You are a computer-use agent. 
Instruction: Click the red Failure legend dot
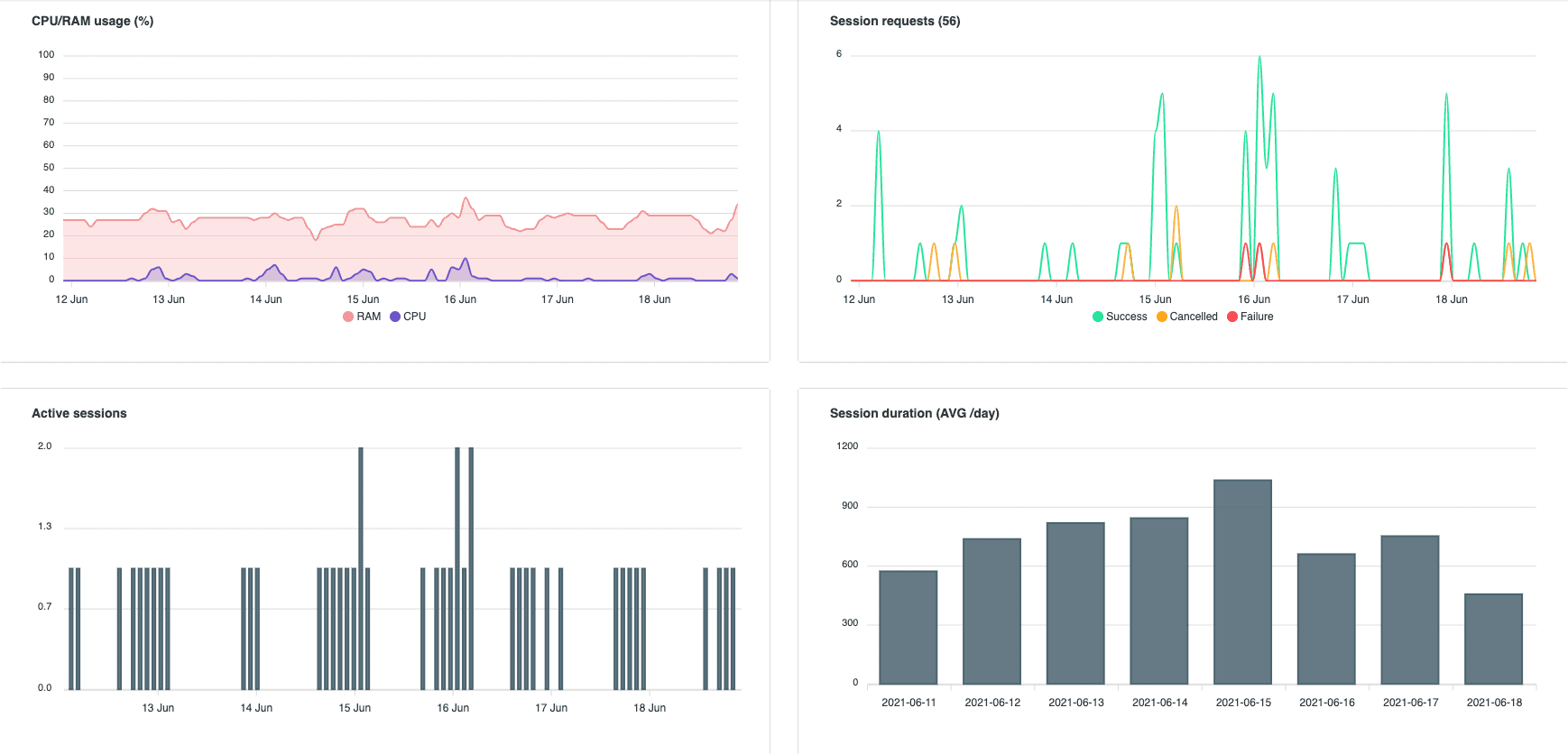click(1232, 317)
